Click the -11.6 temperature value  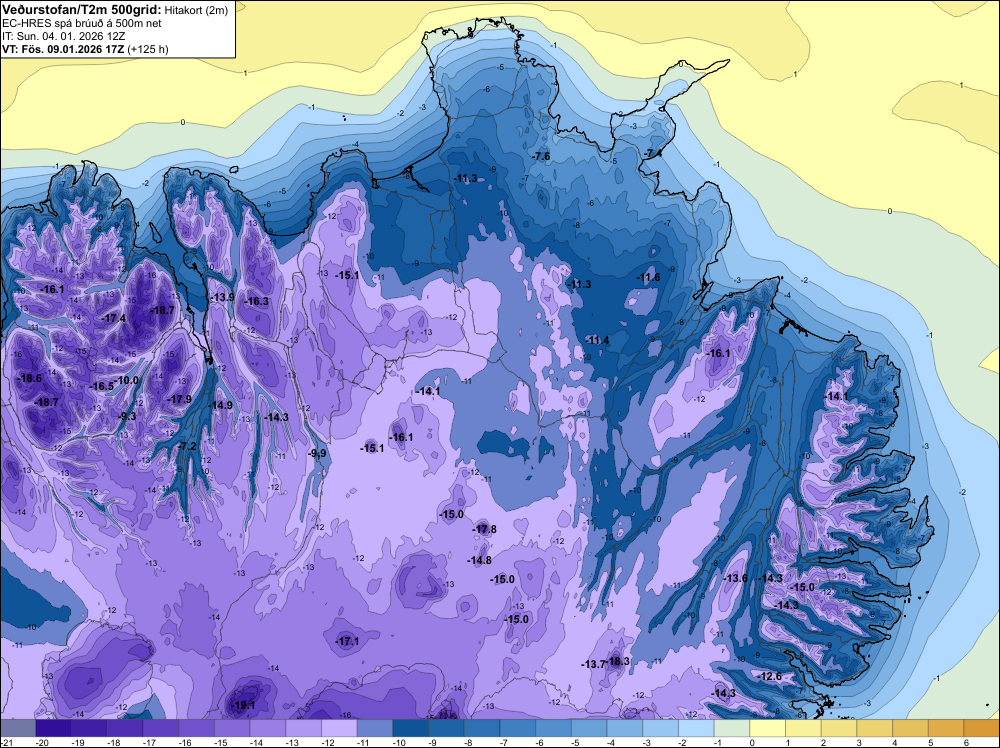coord(648,277)
